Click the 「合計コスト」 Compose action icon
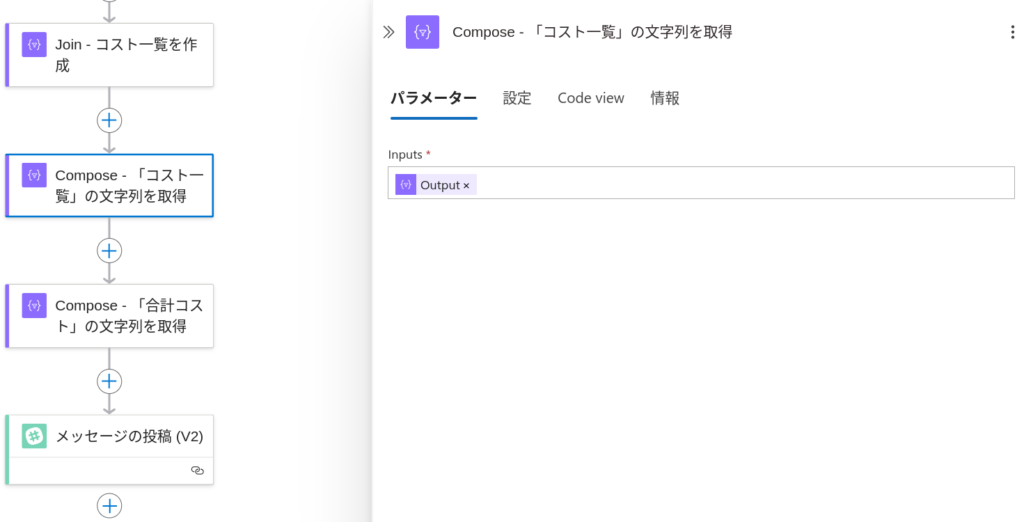Screen dimensions: 1024x522 (34, 305)
